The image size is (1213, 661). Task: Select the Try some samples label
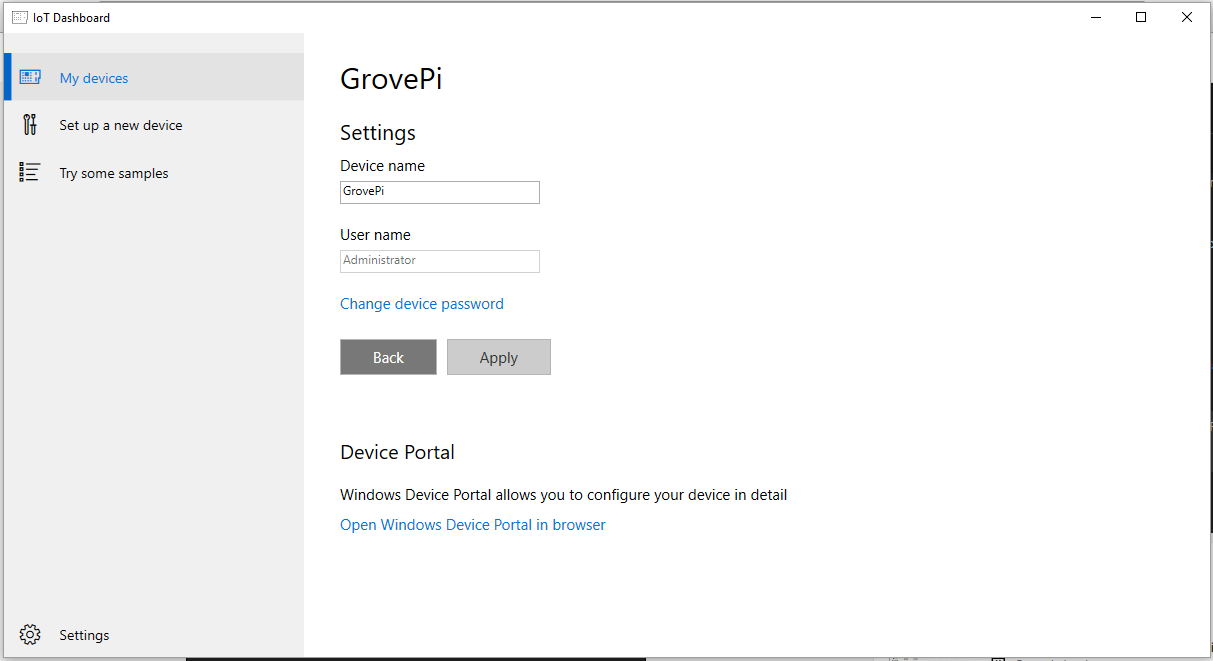114,173
